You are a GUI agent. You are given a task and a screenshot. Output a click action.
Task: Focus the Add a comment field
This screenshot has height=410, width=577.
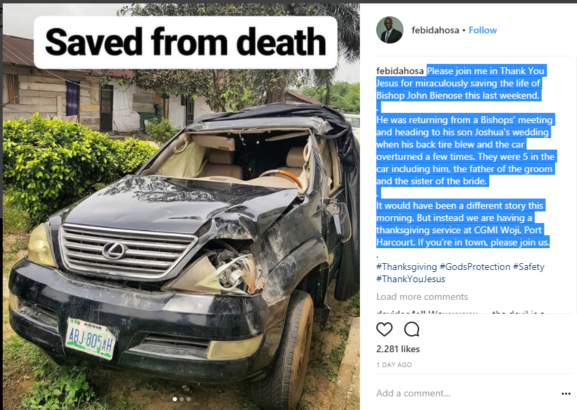point(466,393)
